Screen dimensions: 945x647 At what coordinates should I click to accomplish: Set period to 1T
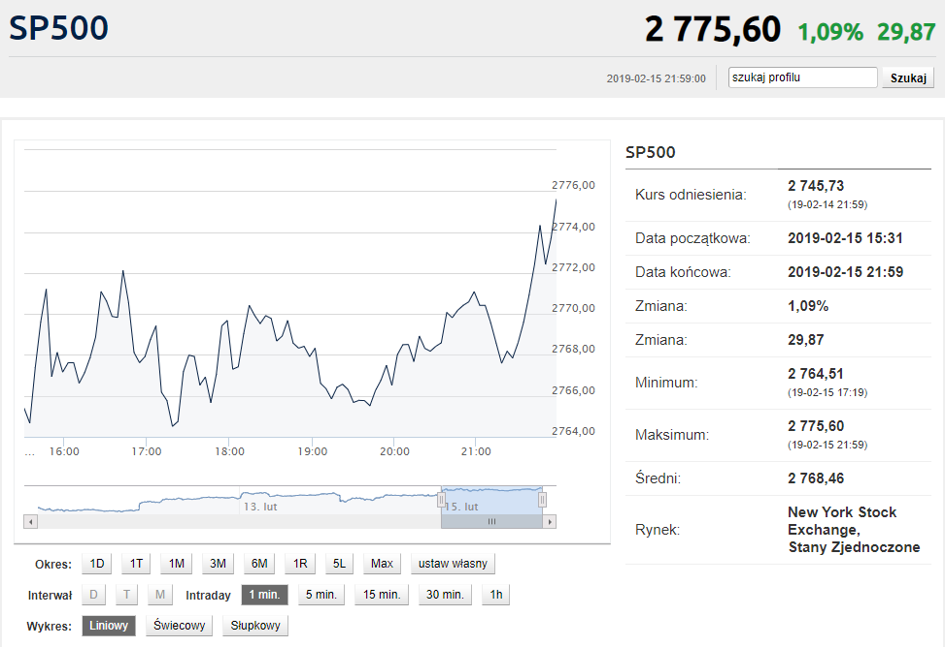[136, 564]
